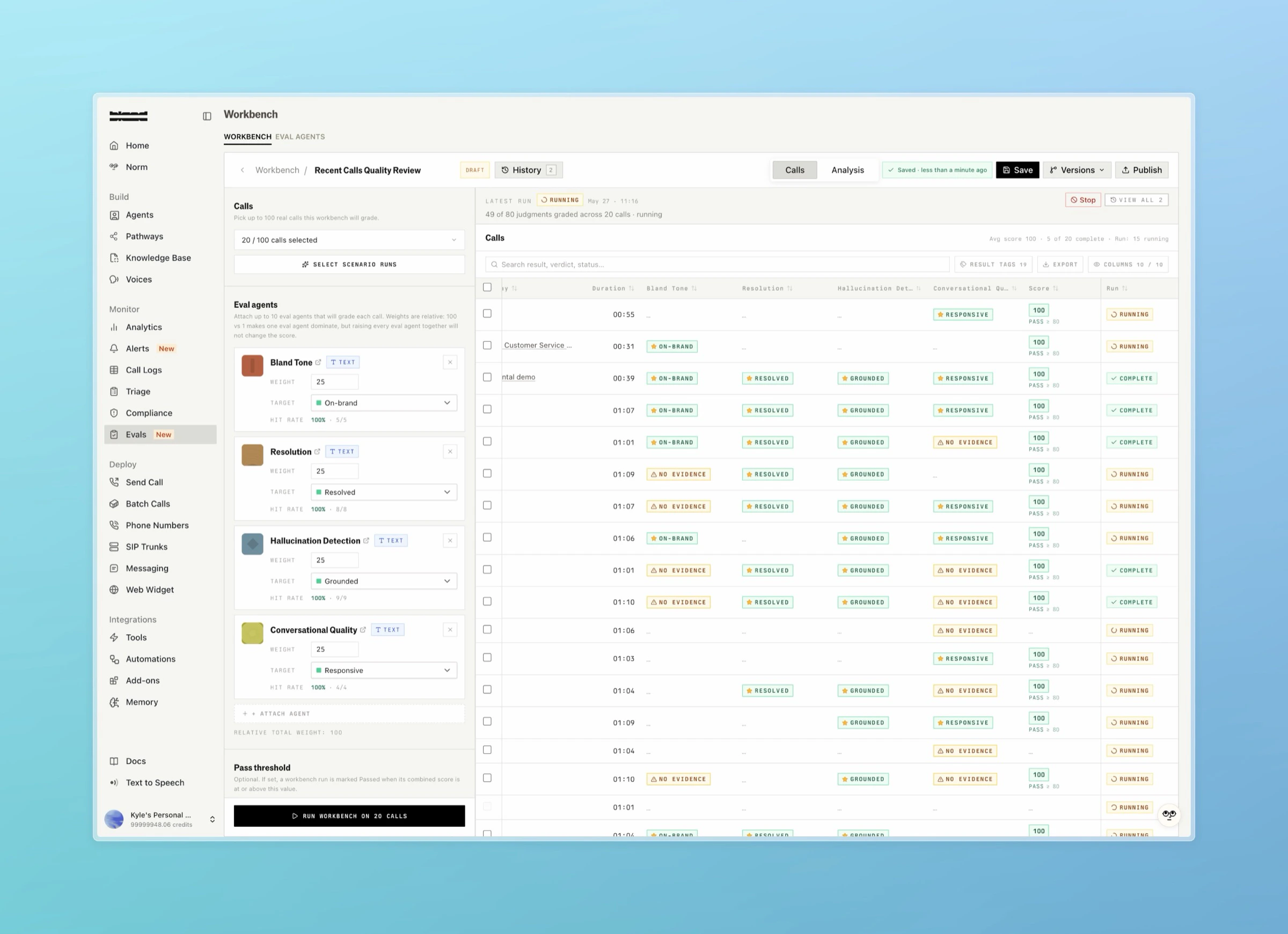Open Knowledge Base
This screenshot has height=934, width=1288.
[158, 258]
